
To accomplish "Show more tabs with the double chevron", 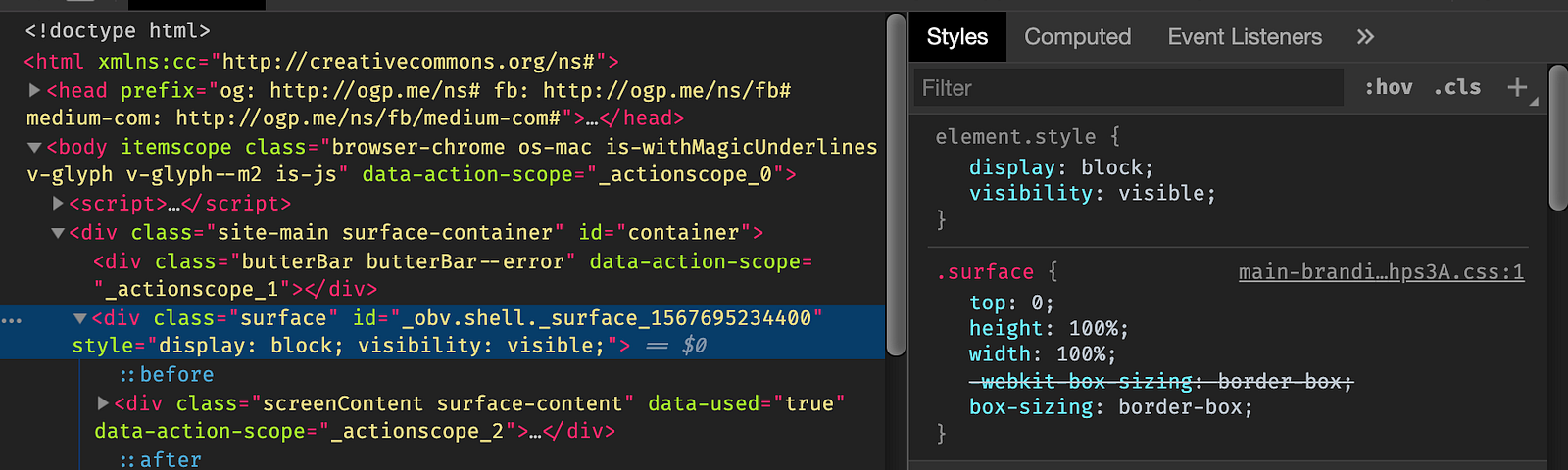I will [1365, 37].
